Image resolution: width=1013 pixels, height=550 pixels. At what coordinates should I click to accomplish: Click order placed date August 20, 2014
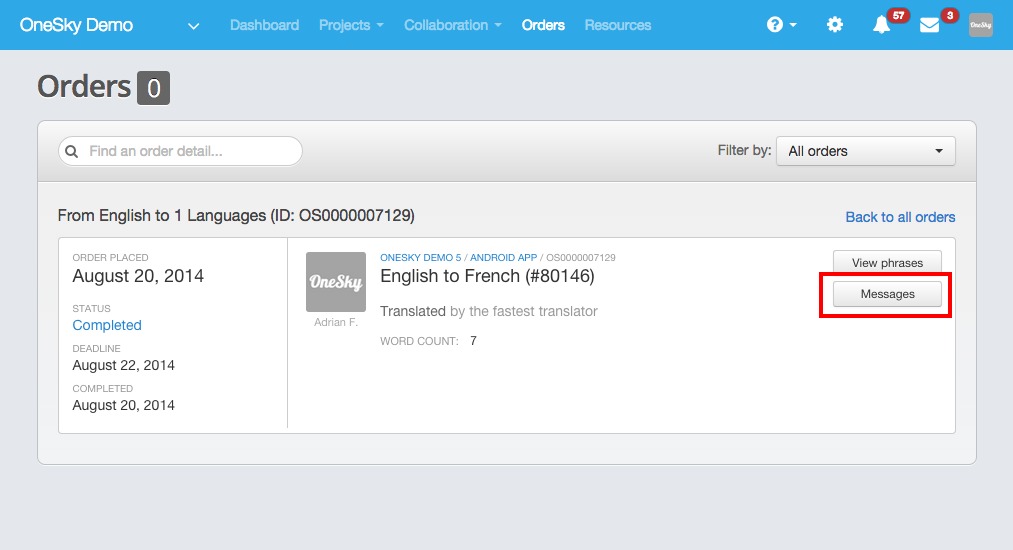pyautogui.click(x=138, y=276)
